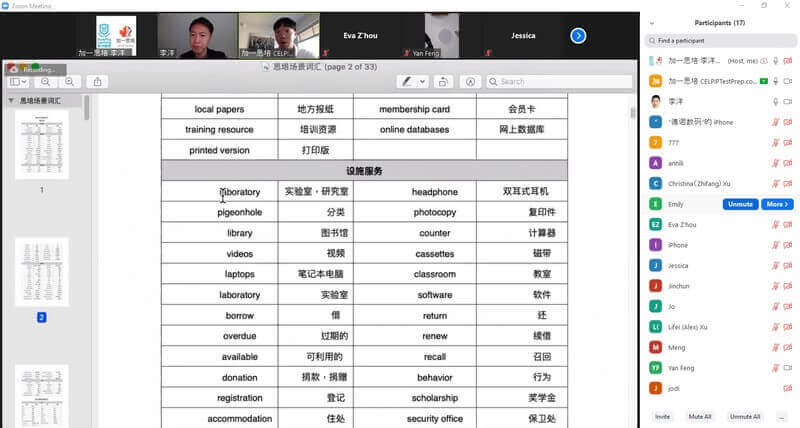The width and height of the screenshot is (800, 428).
Task: Toggle video camera icon for Yan Feng
Action: 788,367
